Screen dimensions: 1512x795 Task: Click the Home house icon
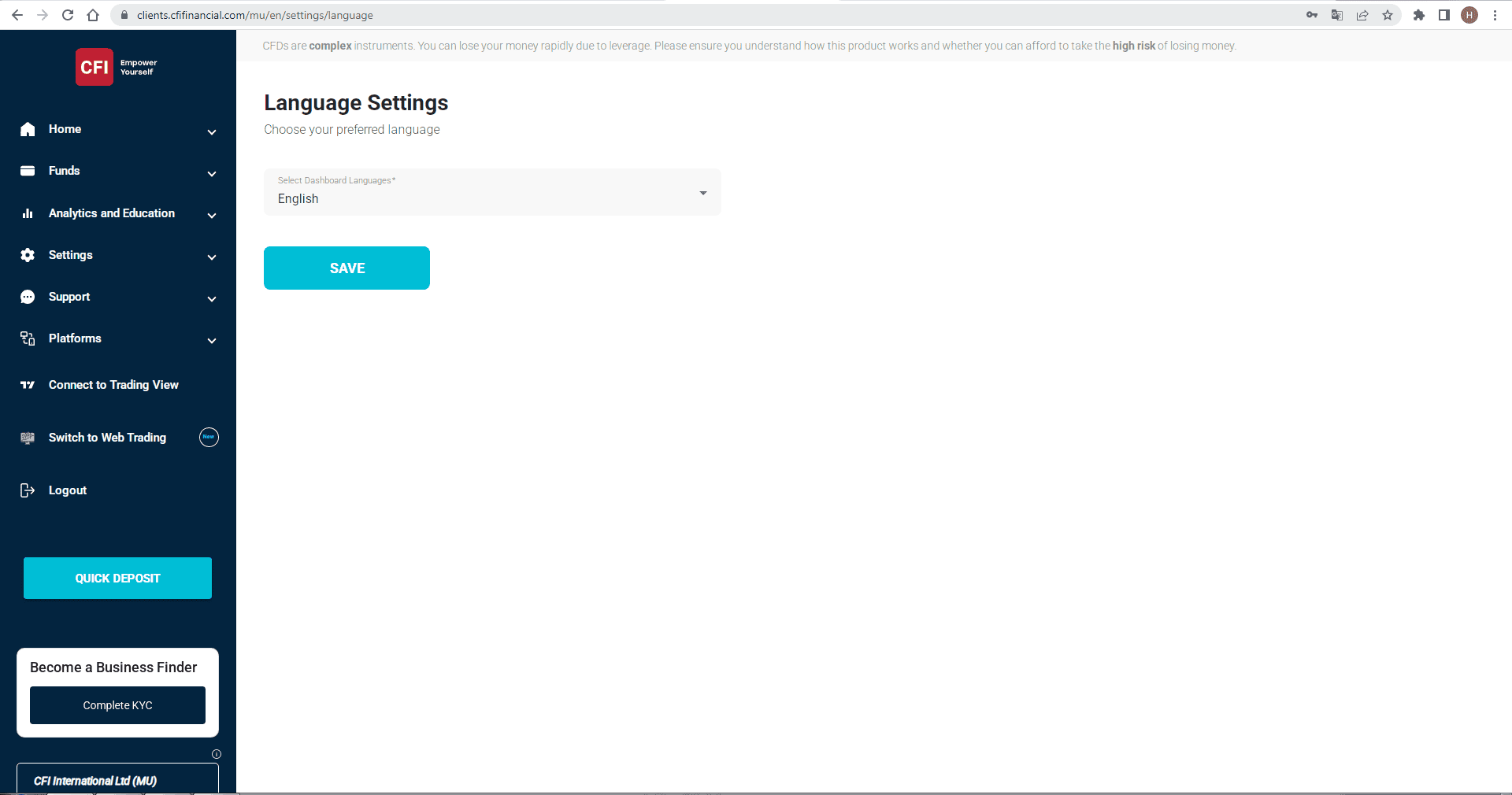pos(28,129)
